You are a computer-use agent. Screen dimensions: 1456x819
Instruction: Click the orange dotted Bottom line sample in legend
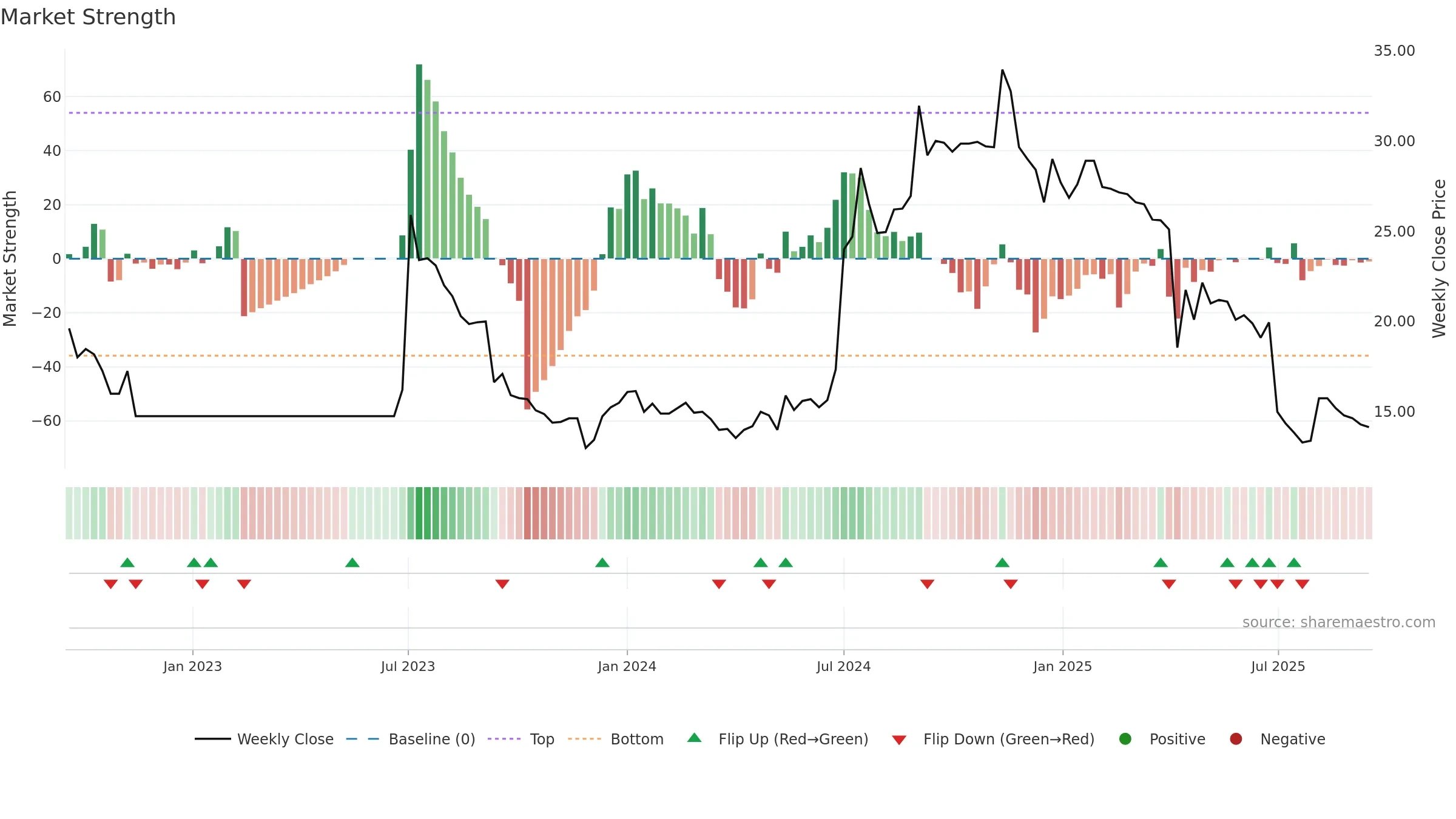coord(585,739)
